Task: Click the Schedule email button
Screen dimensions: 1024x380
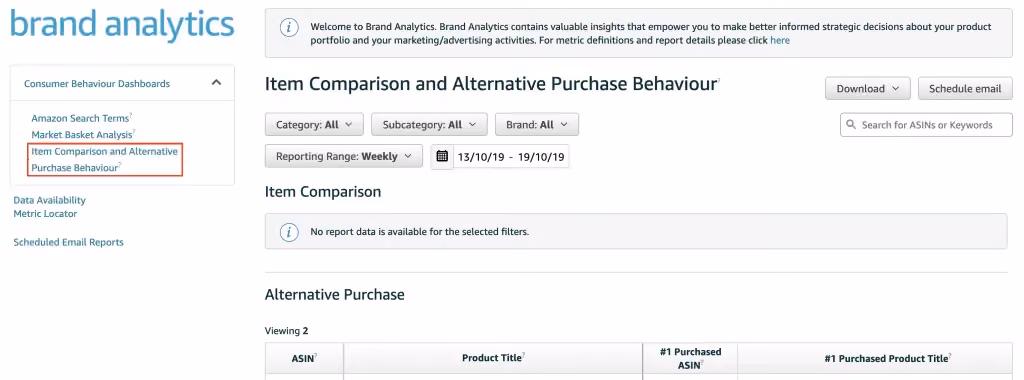Action: [965, 89]
